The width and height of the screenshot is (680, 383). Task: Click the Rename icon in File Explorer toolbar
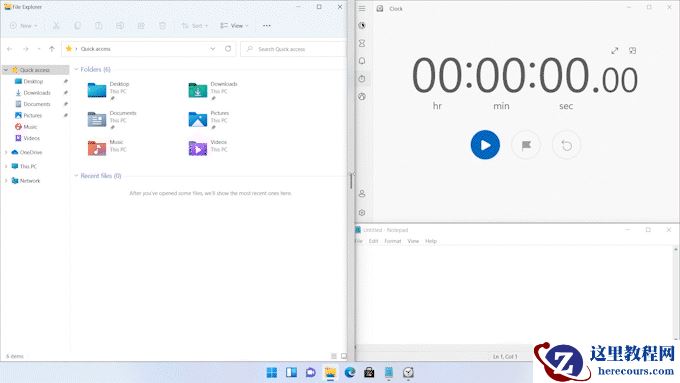pos(120,26)
